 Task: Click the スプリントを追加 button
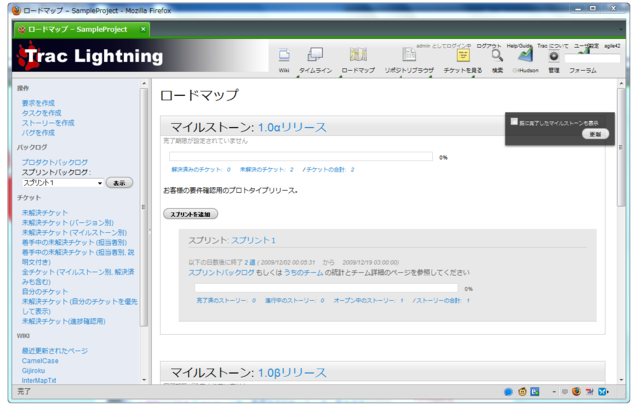tap(190, 214)
